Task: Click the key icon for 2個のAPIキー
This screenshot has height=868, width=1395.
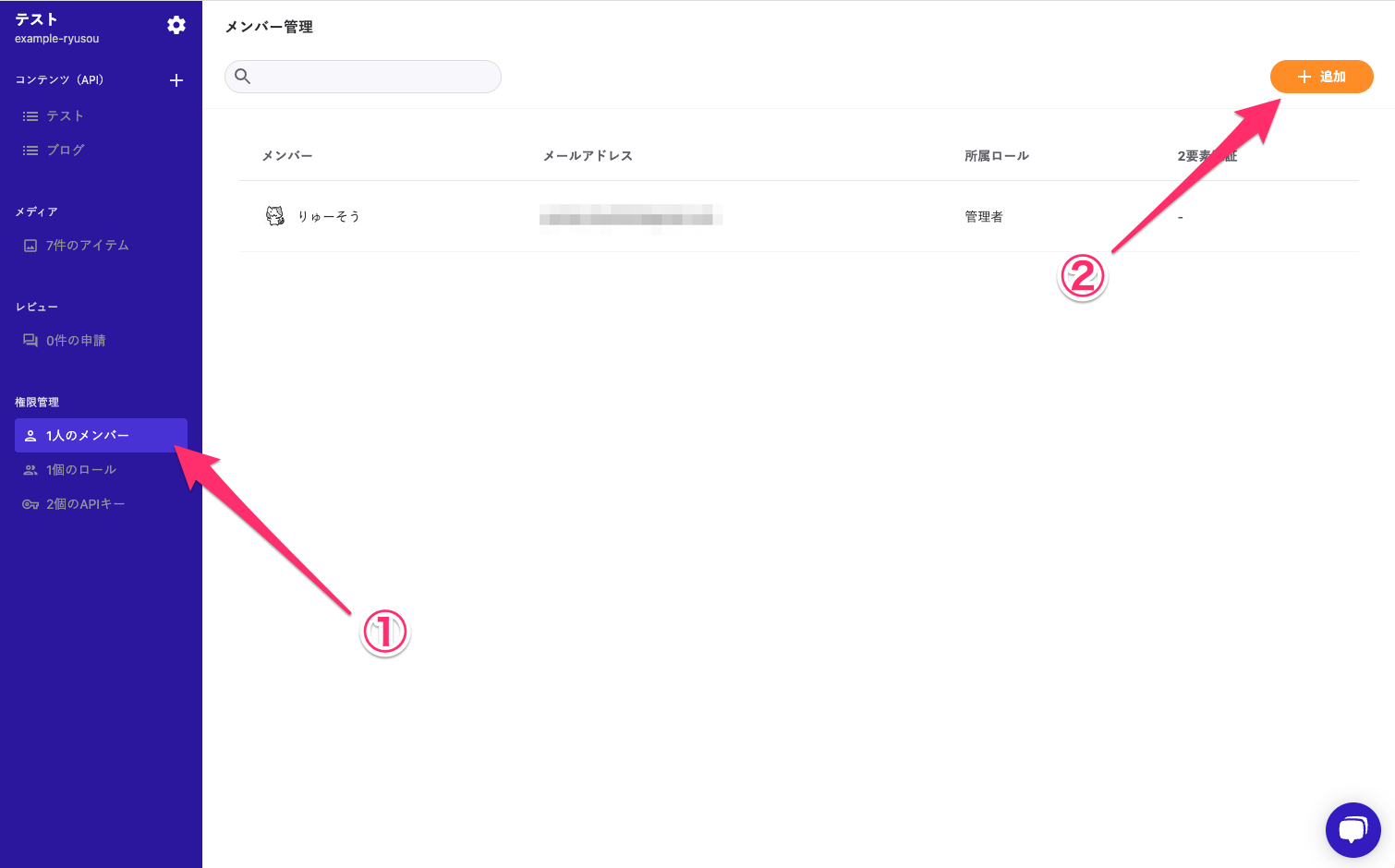Action: pyautogui.click(x=30, y=504)
